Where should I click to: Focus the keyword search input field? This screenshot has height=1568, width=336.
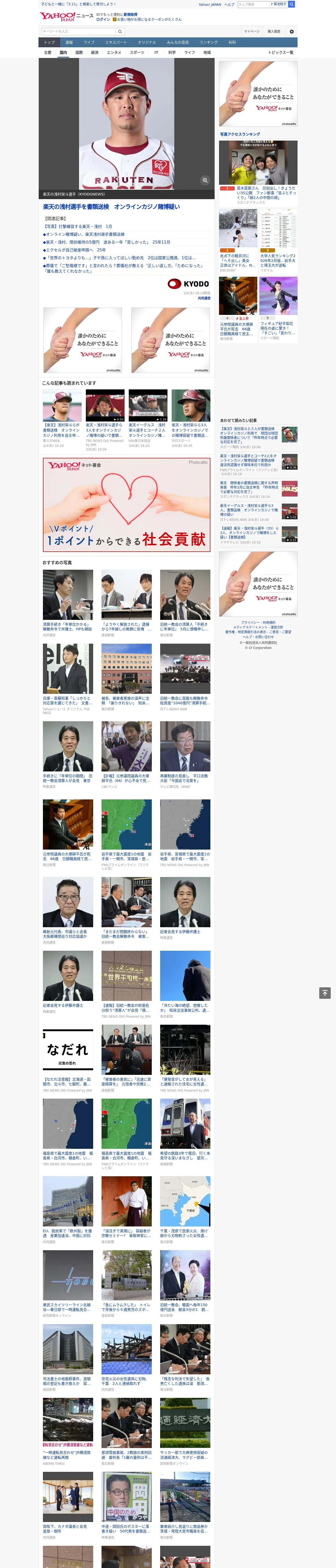[79, 32]
